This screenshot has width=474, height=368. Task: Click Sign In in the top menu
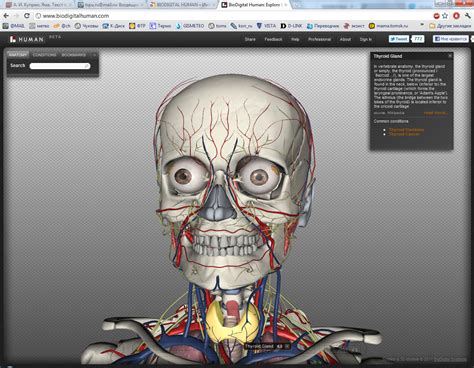click(x=366, y=39)
